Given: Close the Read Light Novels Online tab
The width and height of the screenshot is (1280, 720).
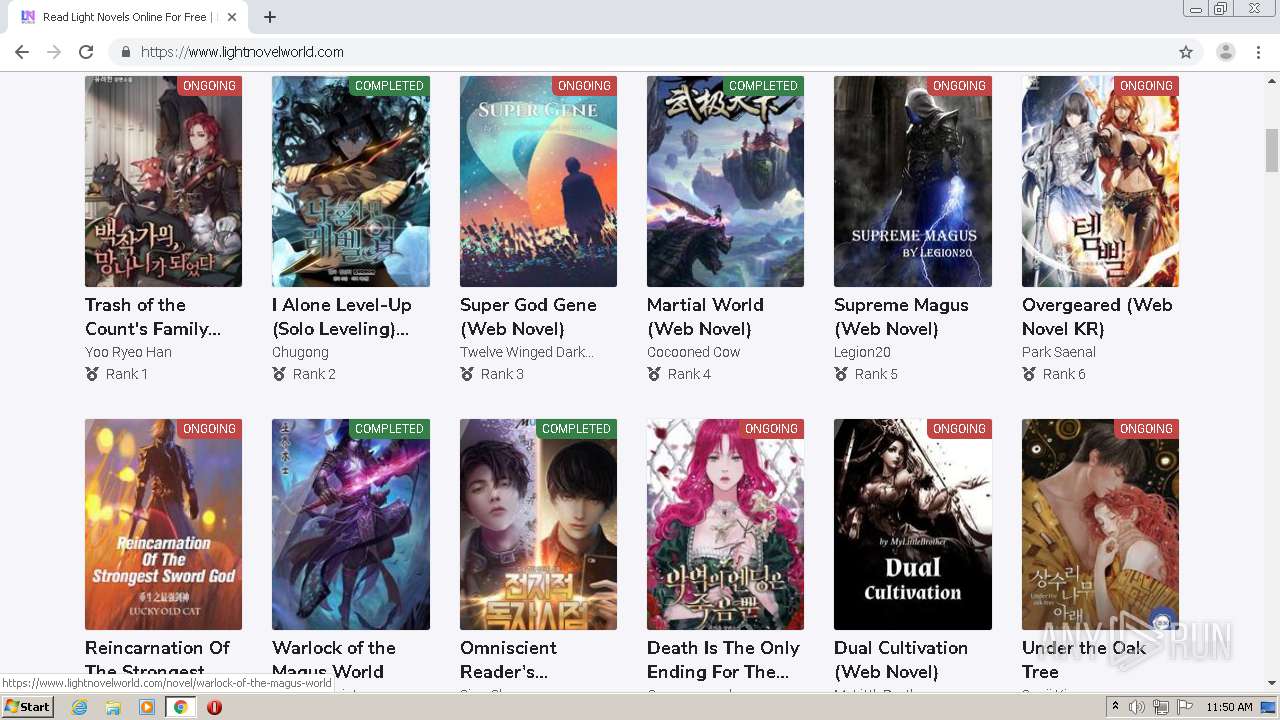Looking at the screenshot, I should point(232,17).
